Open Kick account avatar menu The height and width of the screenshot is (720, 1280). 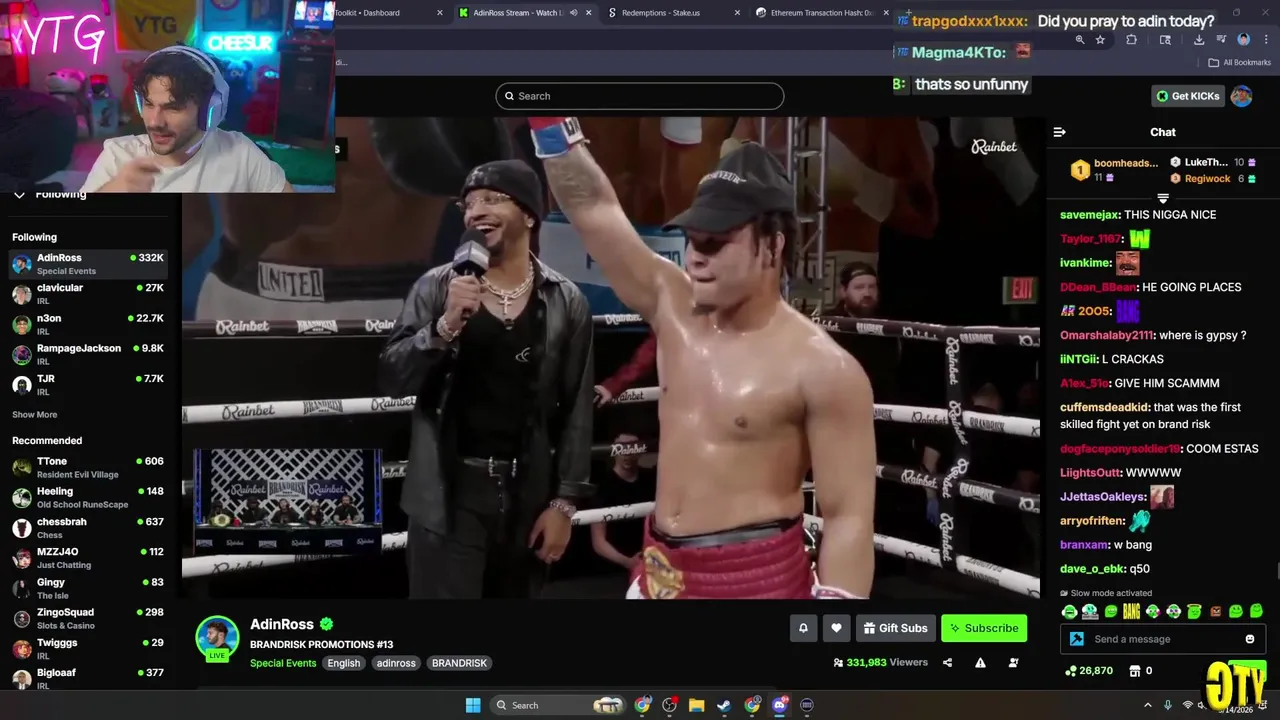point(1241,96)
